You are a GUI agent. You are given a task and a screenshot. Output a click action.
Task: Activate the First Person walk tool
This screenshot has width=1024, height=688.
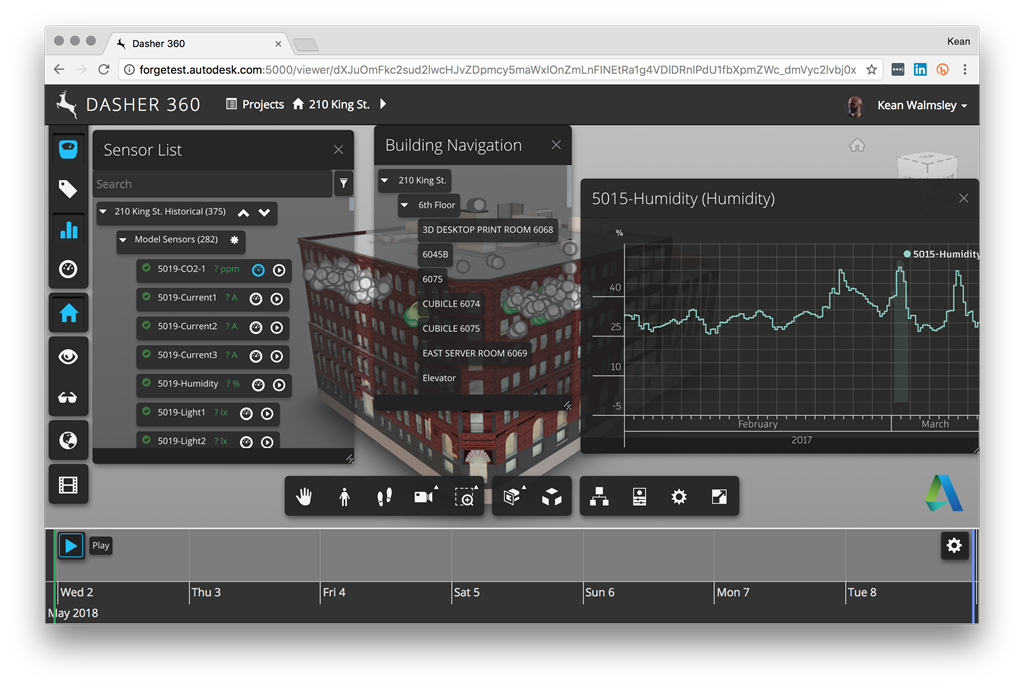click(x=344, y=497)
